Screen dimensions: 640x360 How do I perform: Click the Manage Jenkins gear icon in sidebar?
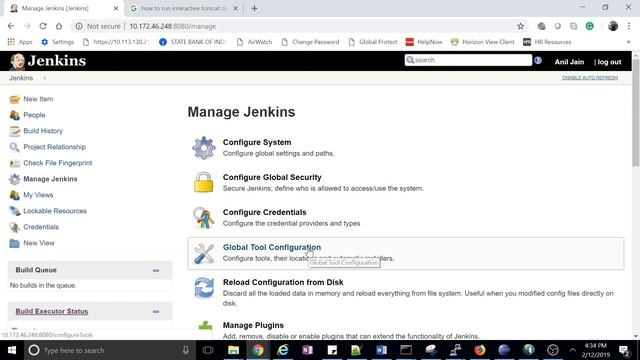15,179
